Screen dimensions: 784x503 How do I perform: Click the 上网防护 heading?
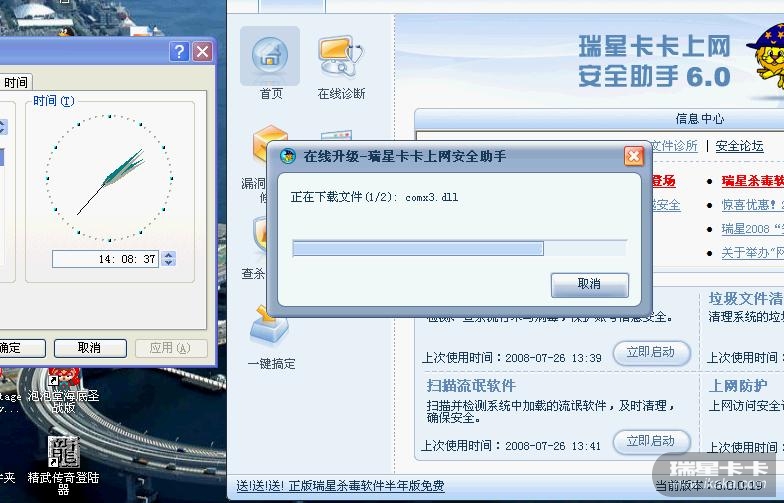tap(738, 386)
